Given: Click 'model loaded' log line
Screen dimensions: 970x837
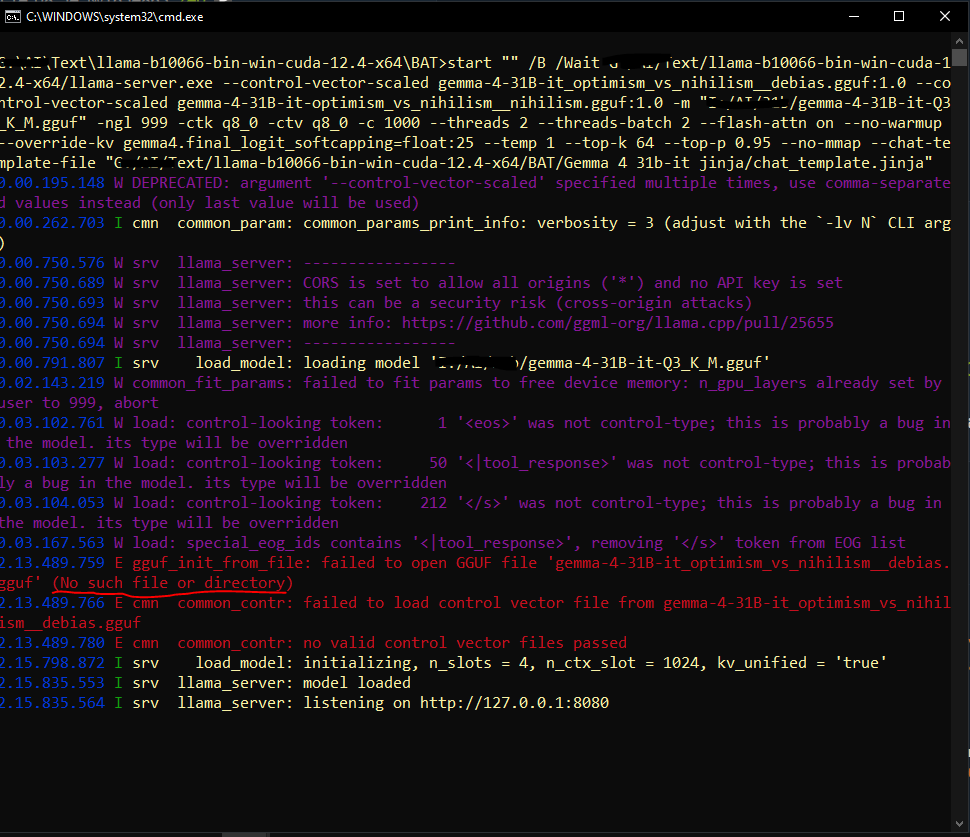Looking at the screenshot, I should coord(356,683).
